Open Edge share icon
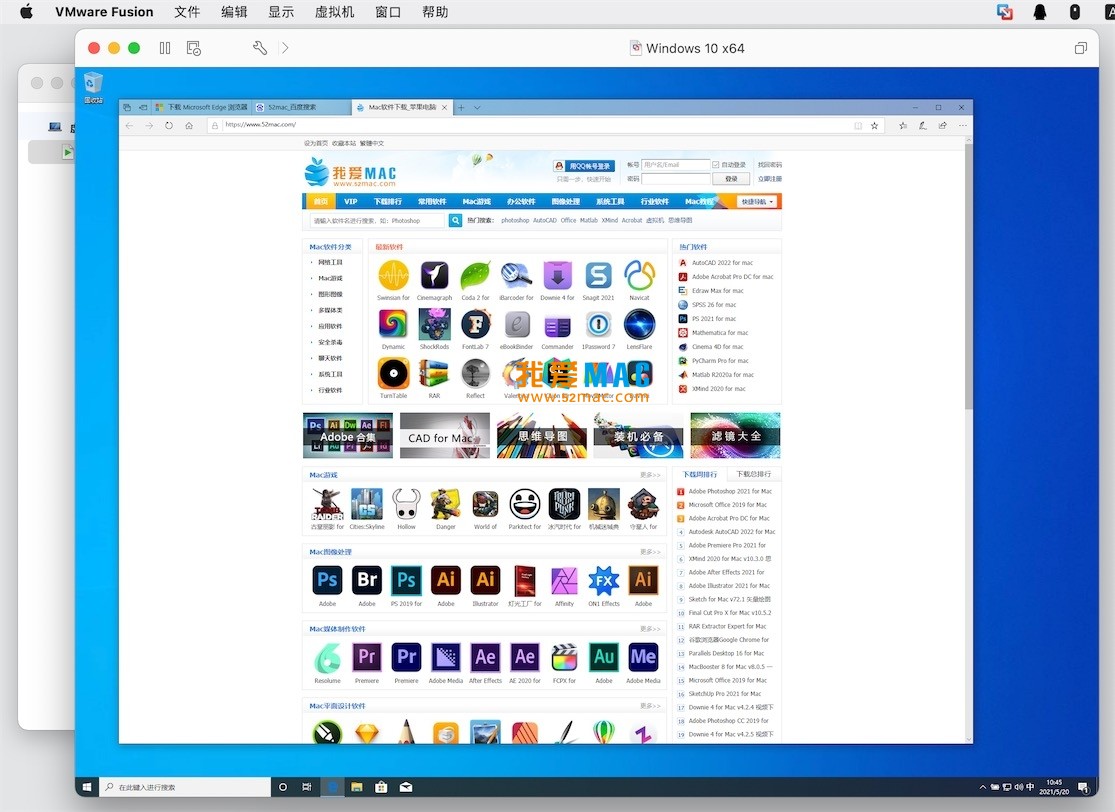Image resolution: width=1115 pixels, height=812 pixels. [943, 126]
